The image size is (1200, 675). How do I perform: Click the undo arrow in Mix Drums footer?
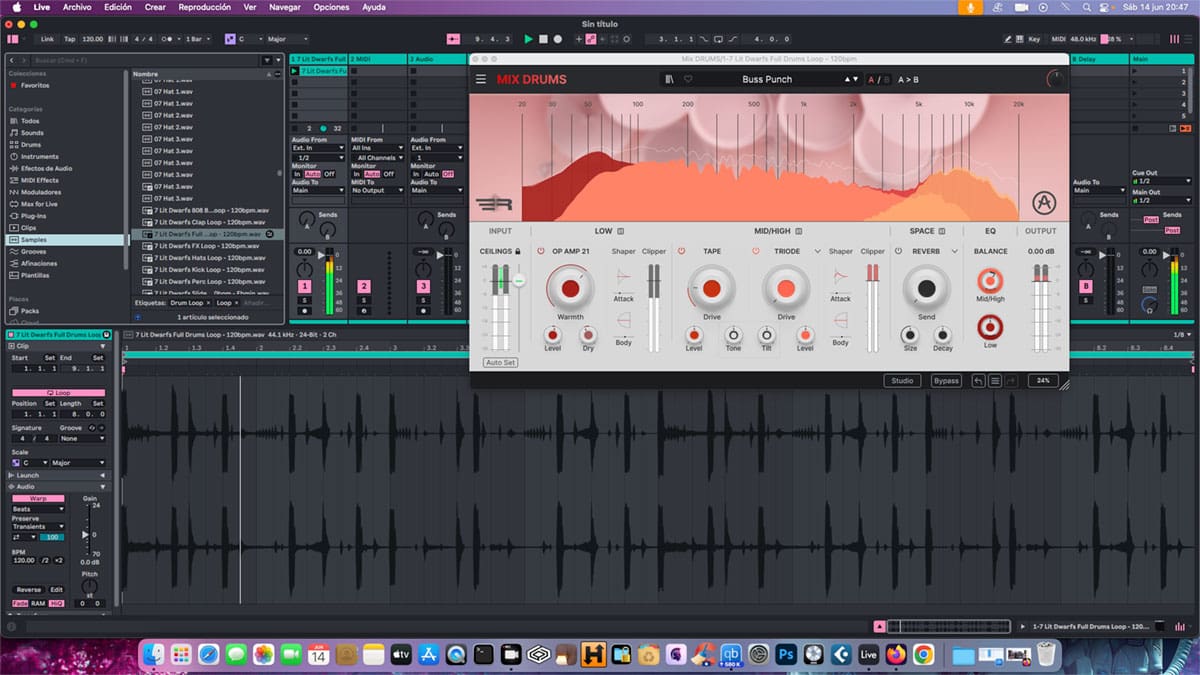click(x=978, y=380)
